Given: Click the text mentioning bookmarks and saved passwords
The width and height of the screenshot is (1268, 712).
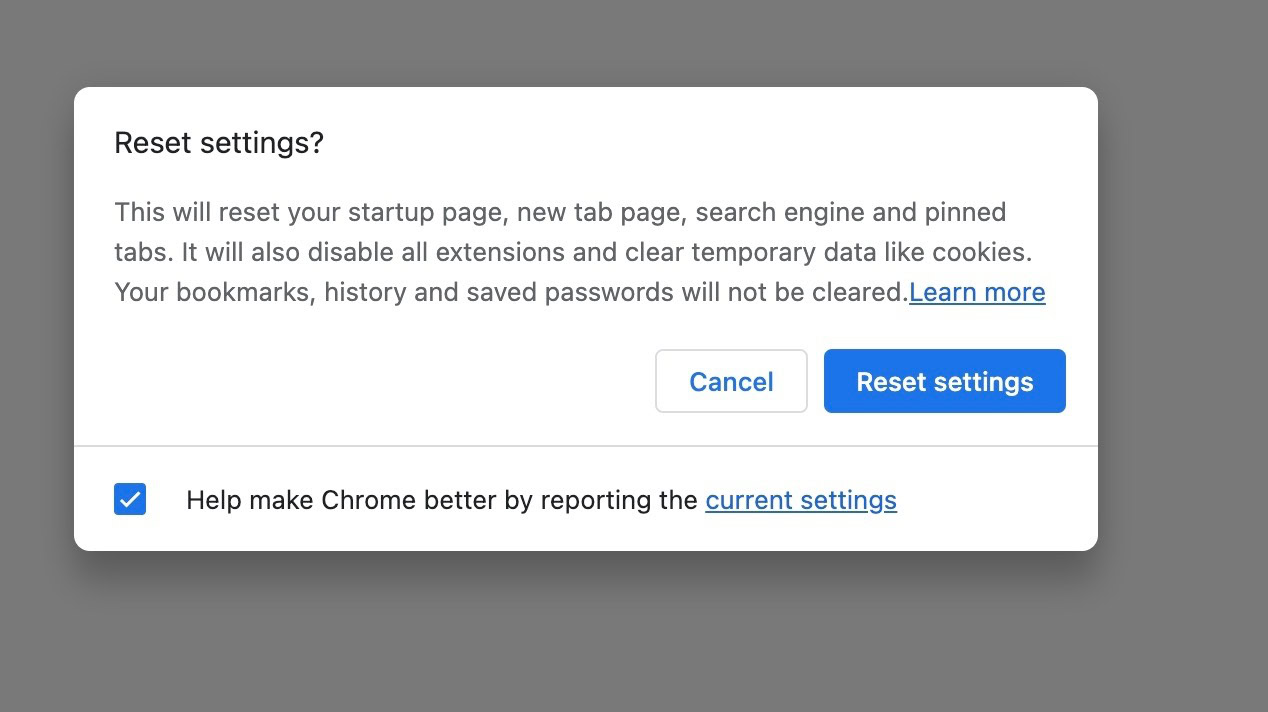Looking at the screenshot, I should coord(510,292).
